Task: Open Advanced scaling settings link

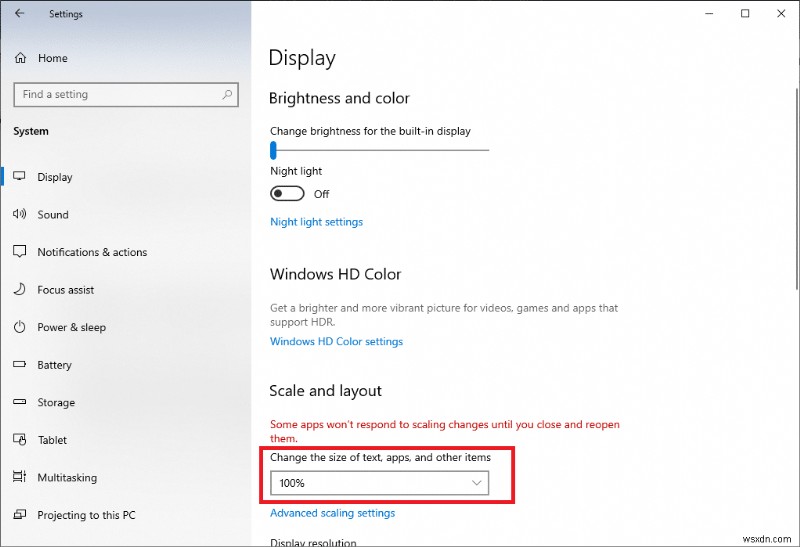Action: (332, 513)
